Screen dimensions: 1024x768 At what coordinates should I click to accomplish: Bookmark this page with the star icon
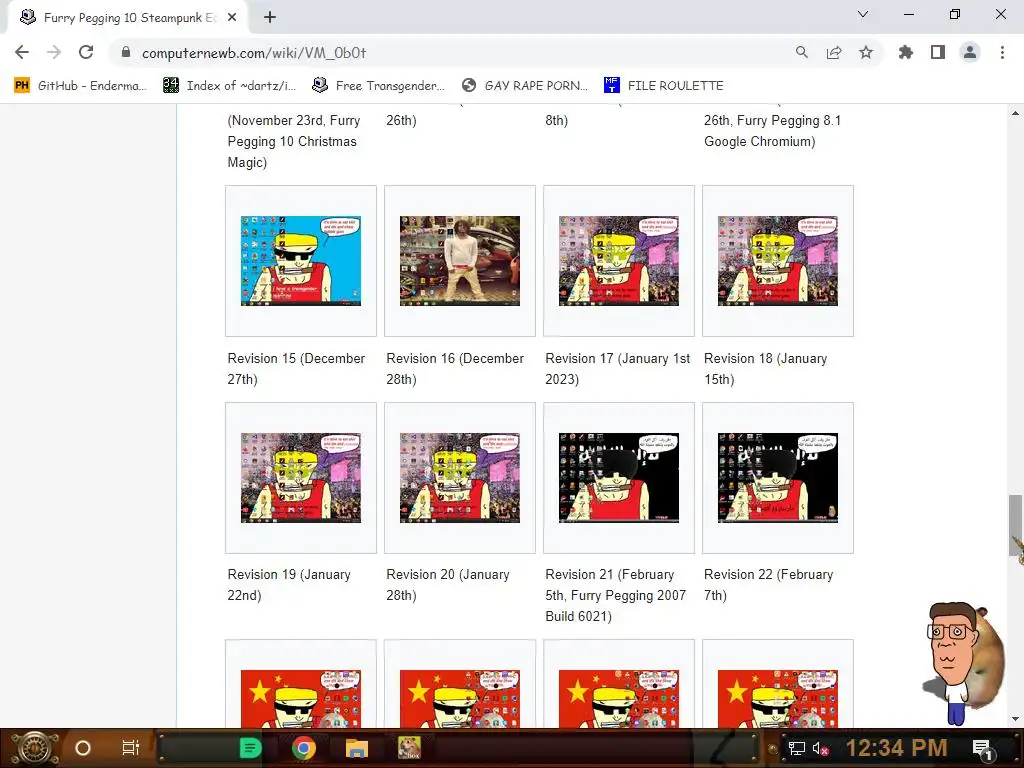(x=865, y=52)
